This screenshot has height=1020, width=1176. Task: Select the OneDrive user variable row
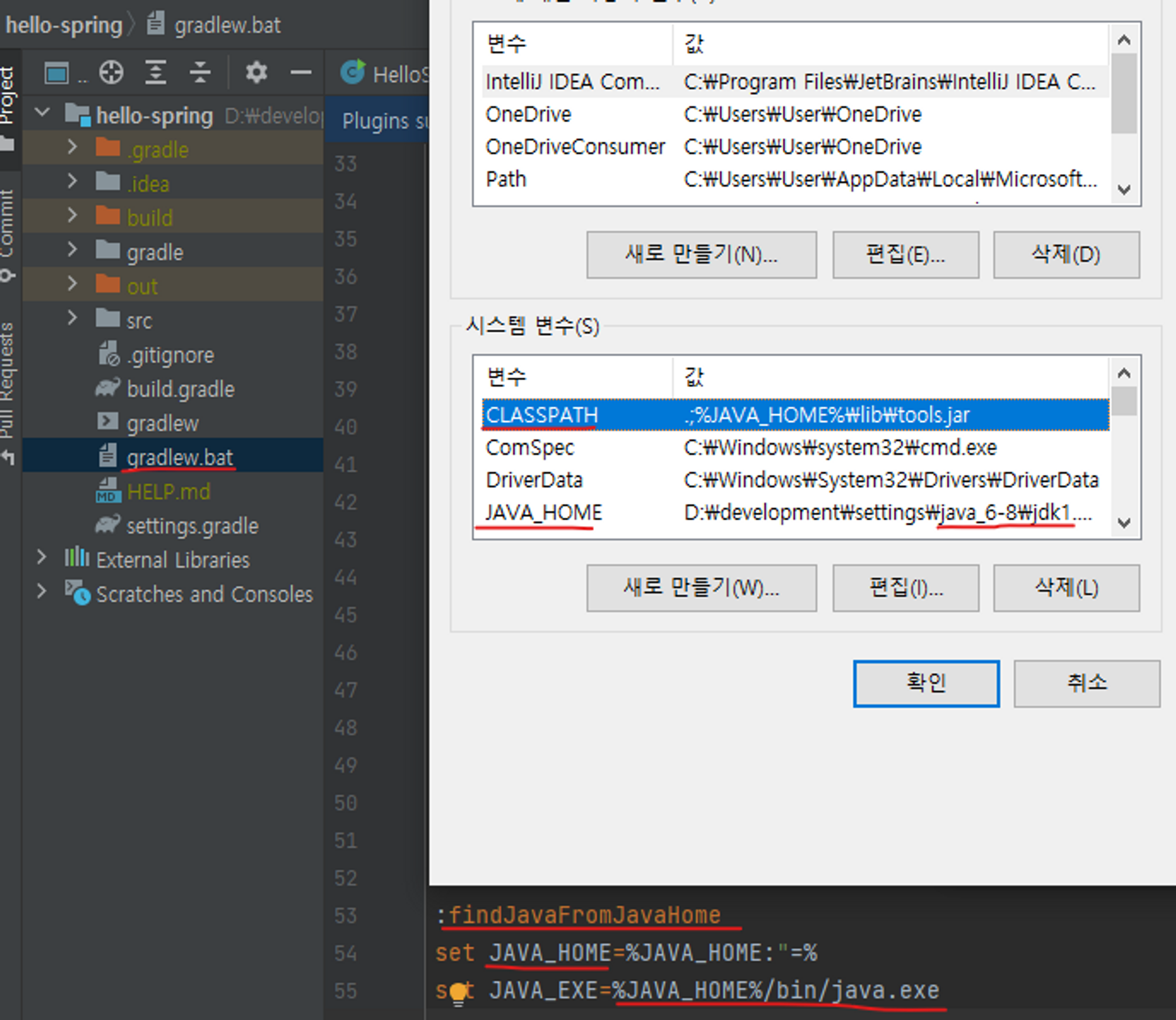(x=795, y=114)
